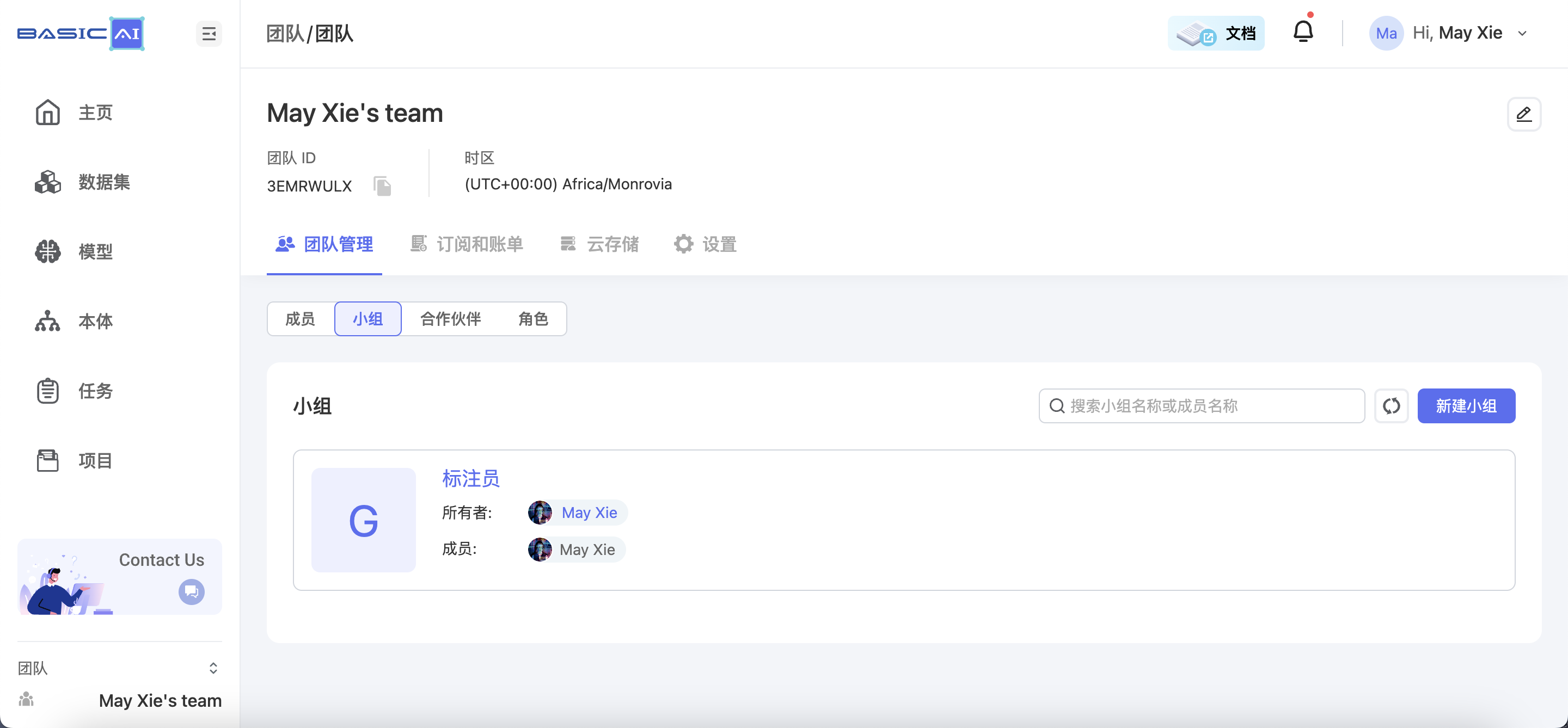Click 模型 menu label
Screen dimensions: 1568x728
(96, 251)
